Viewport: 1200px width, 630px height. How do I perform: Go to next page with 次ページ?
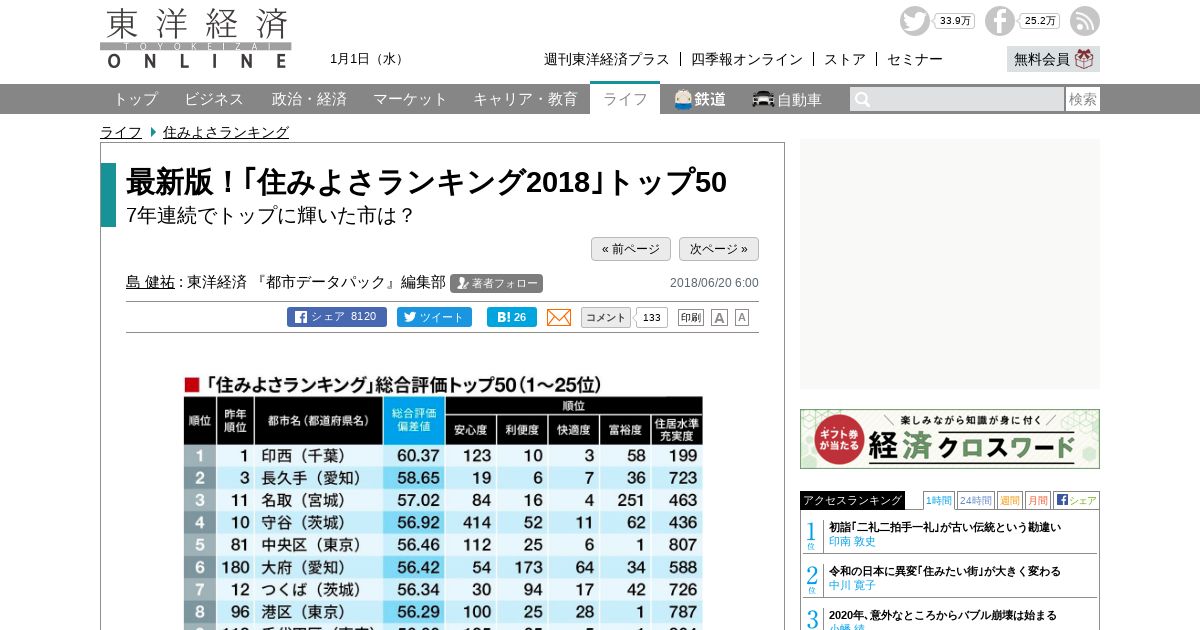[x=719, y=249]
